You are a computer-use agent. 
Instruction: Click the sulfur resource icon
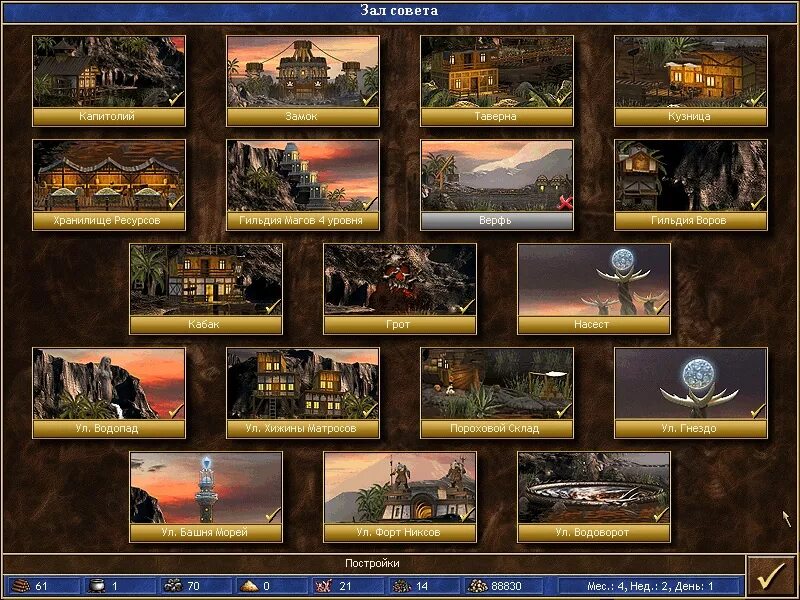point(248,589)
